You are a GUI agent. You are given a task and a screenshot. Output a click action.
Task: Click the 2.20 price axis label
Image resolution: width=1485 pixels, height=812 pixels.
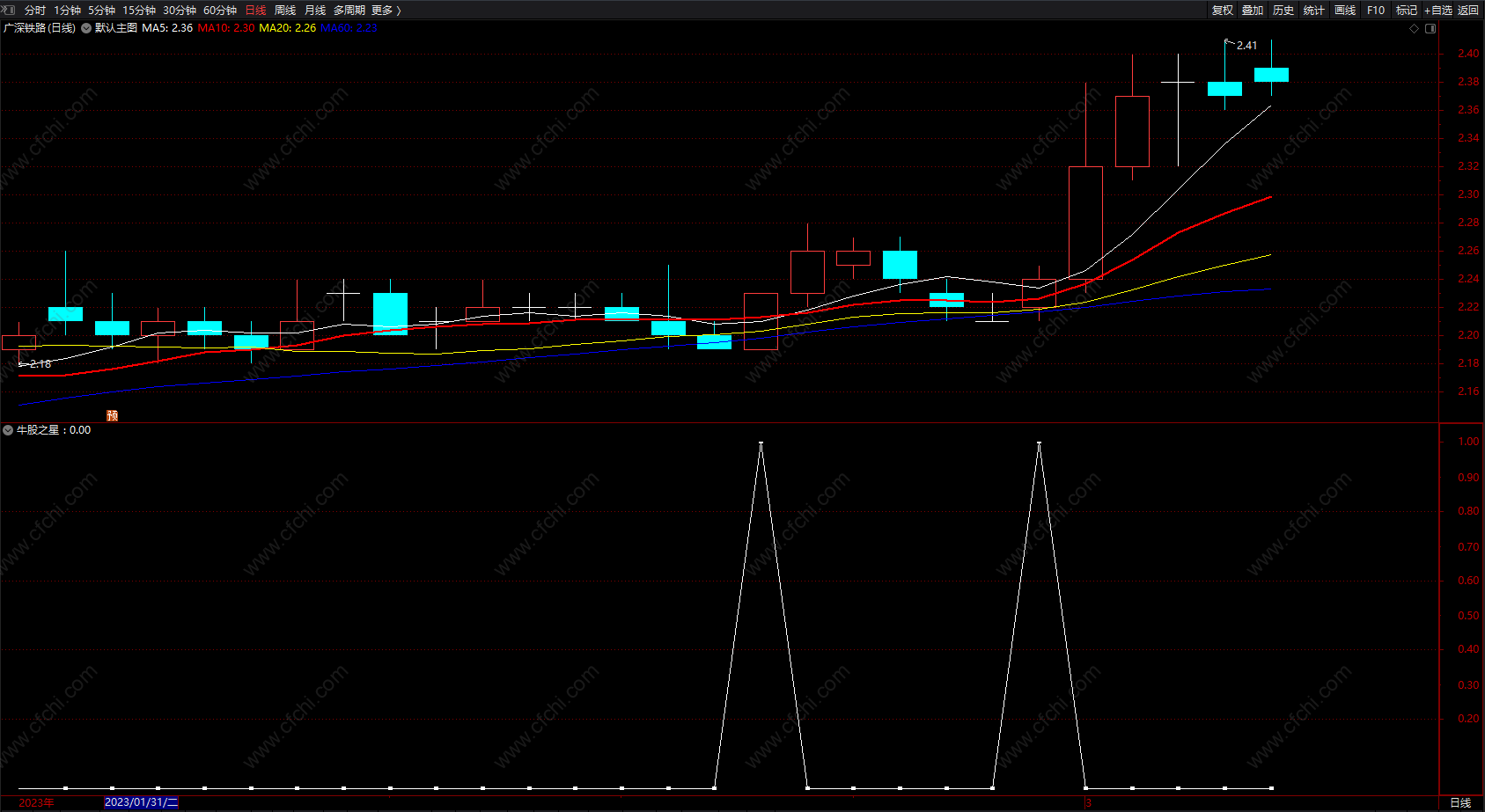point(1468,335)
